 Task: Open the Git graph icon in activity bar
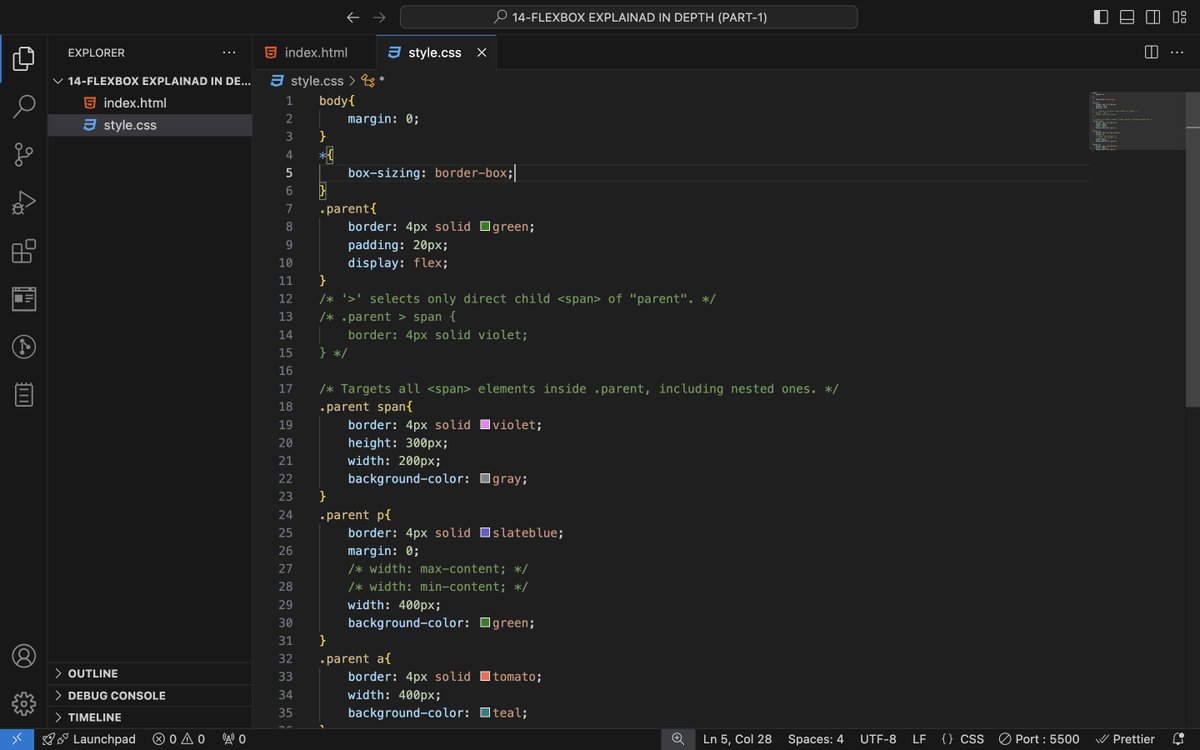point(24,347)
